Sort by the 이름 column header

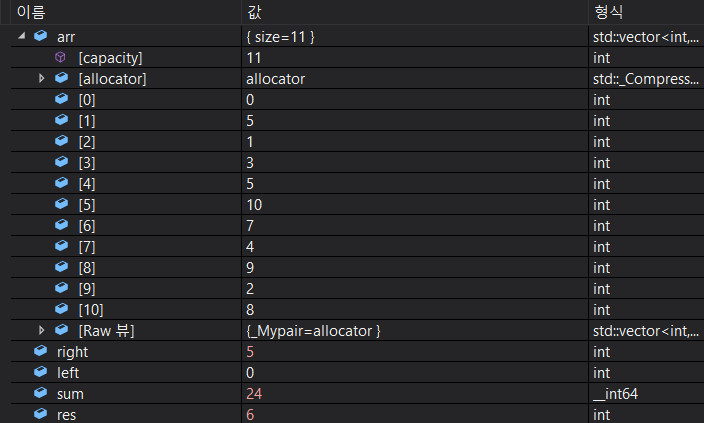tap(30, 11)
